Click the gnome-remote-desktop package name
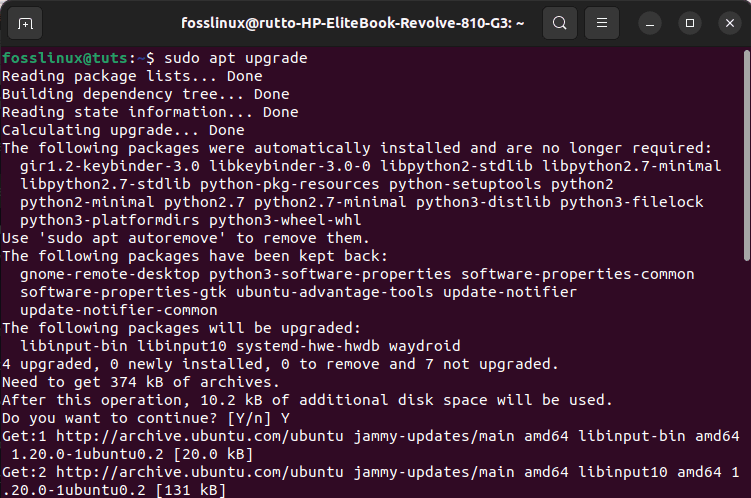The height and width of the screenshot is (498, 751). [x=110, y=274]
